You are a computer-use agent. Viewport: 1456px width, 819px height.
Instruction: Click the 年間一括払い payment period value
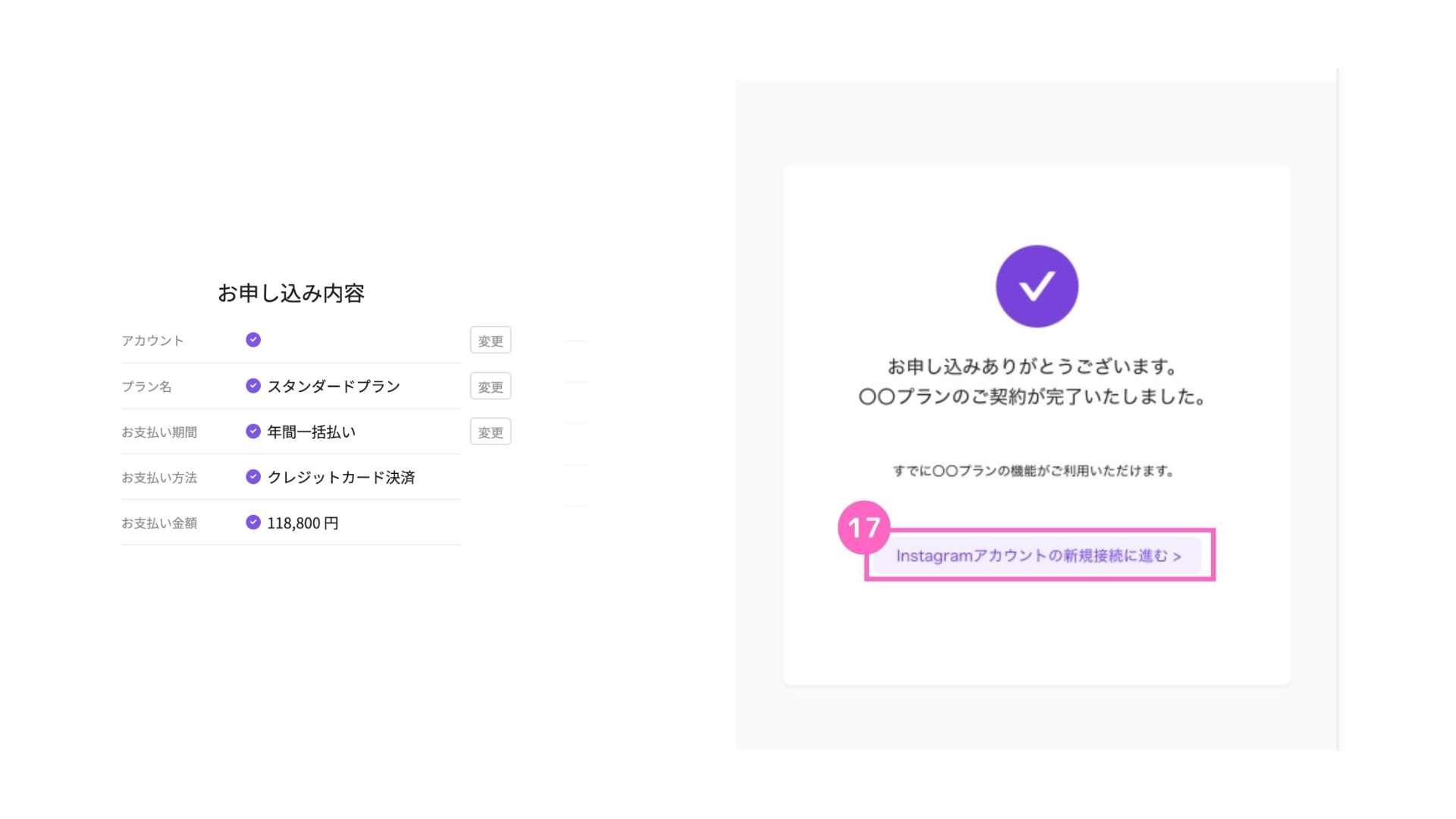click(311, 432)
